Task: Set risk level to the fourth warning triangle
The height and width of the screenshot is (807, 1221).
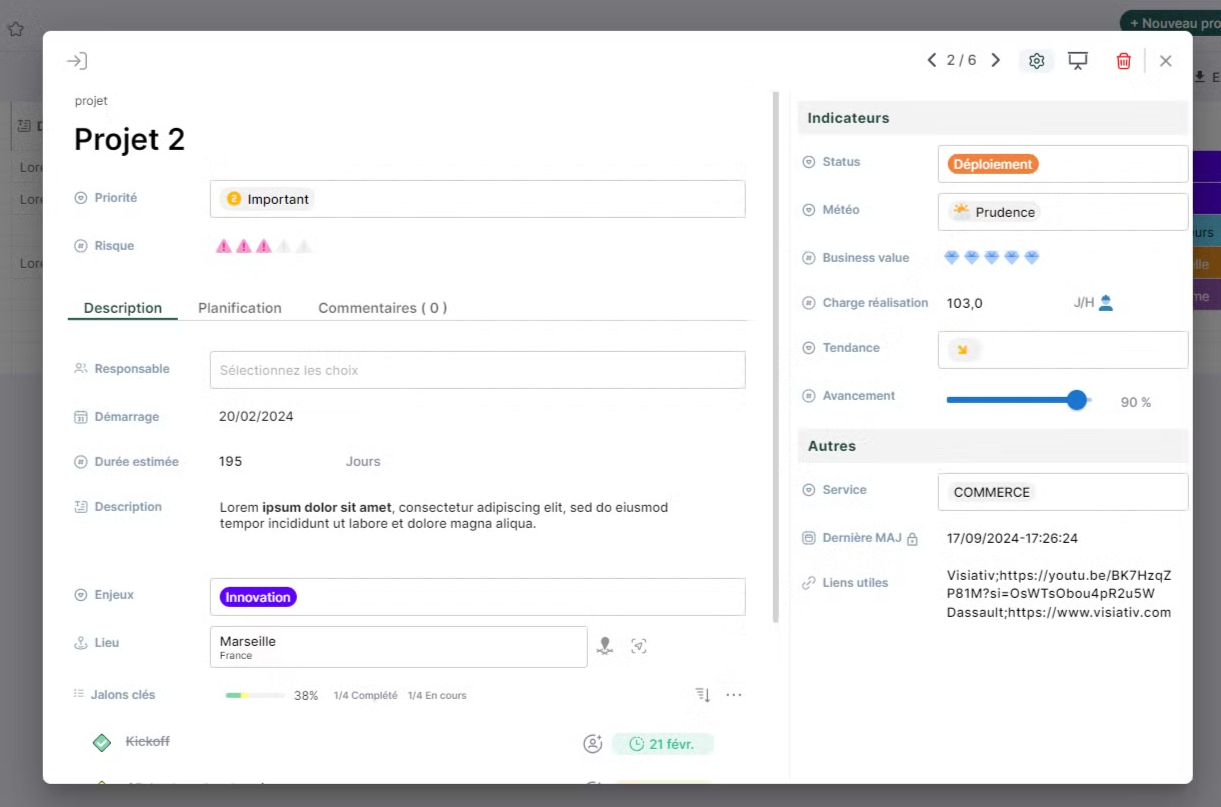Action: (284, 246)
